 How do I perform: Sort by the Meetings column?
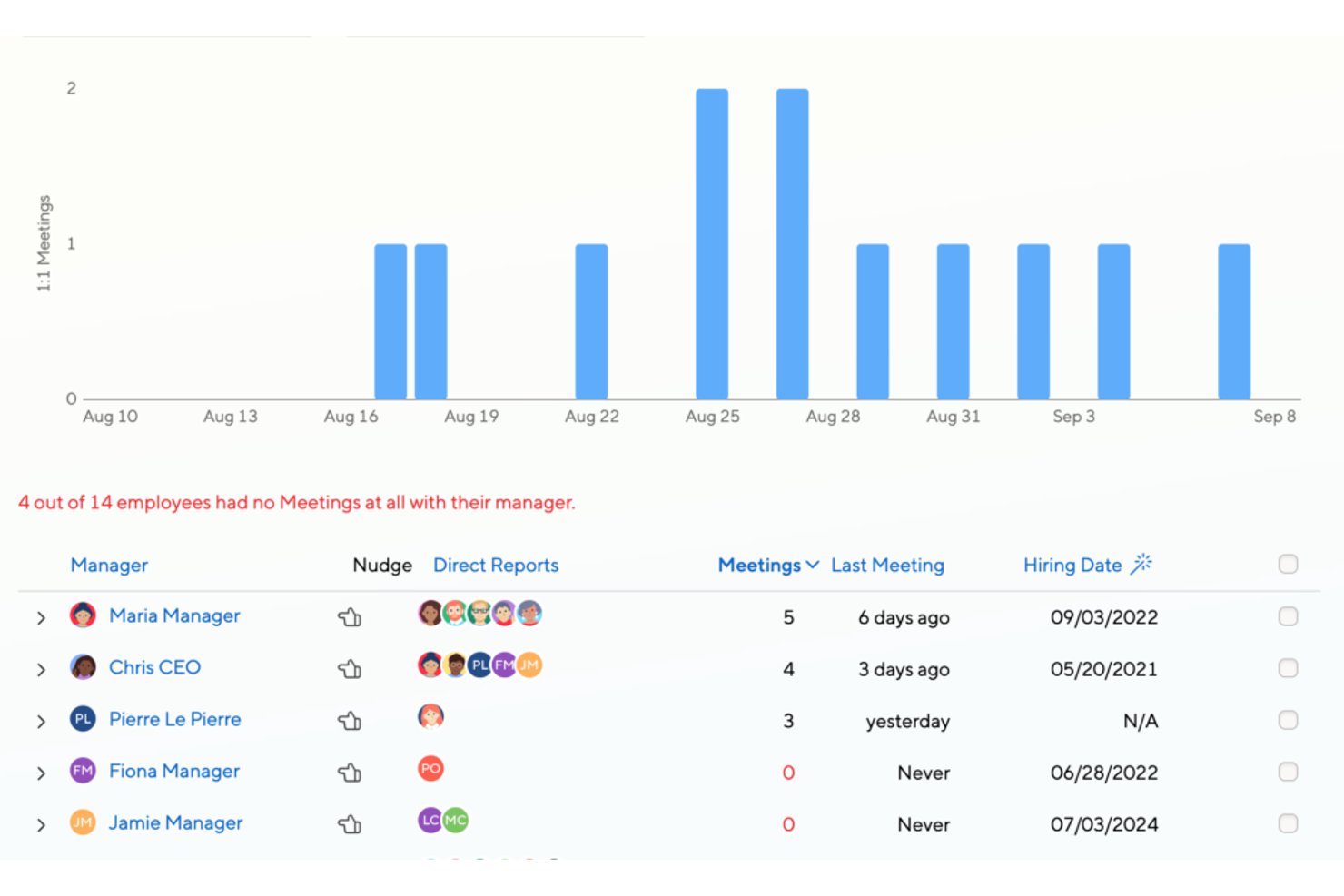coord(768,565)
